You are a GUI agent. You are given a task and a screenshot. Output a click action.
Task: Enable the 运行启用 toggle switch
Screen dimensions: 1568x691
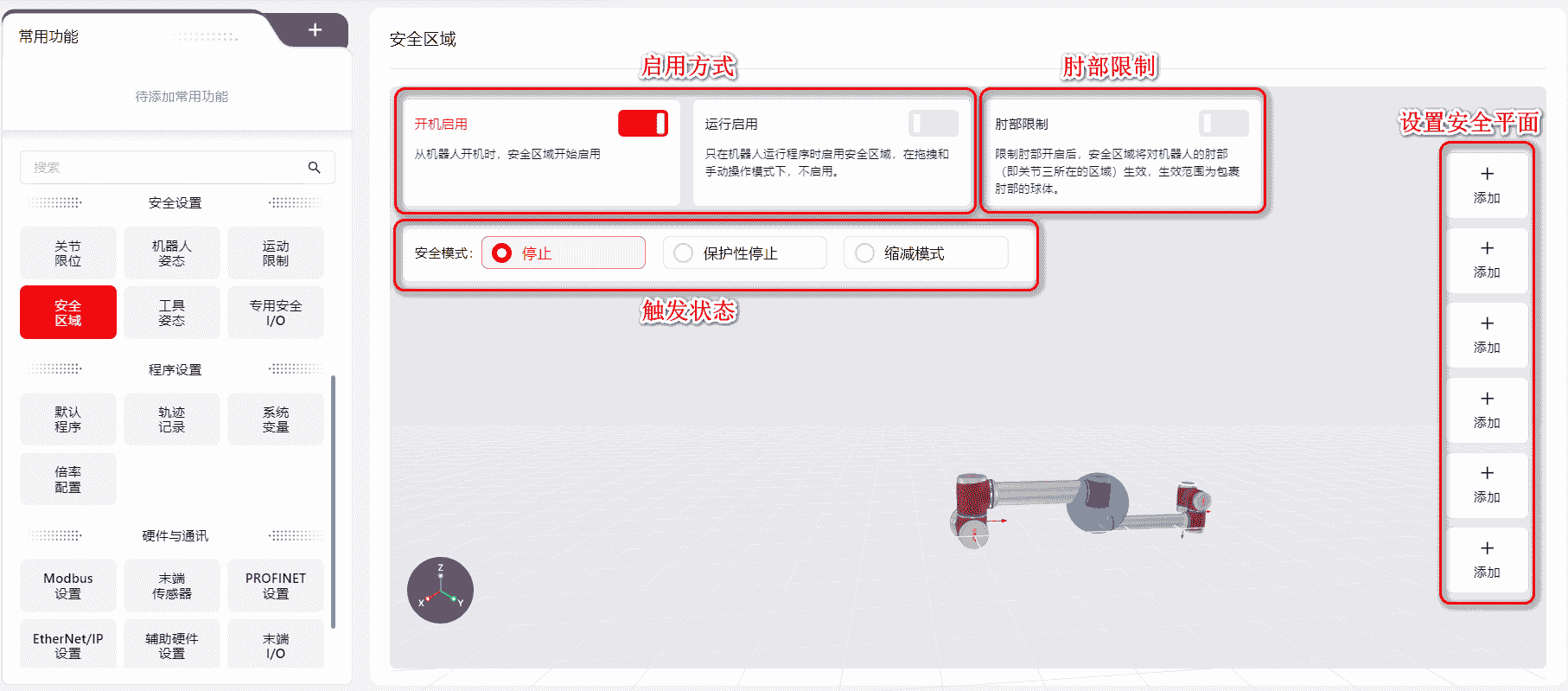click(933, 124)
